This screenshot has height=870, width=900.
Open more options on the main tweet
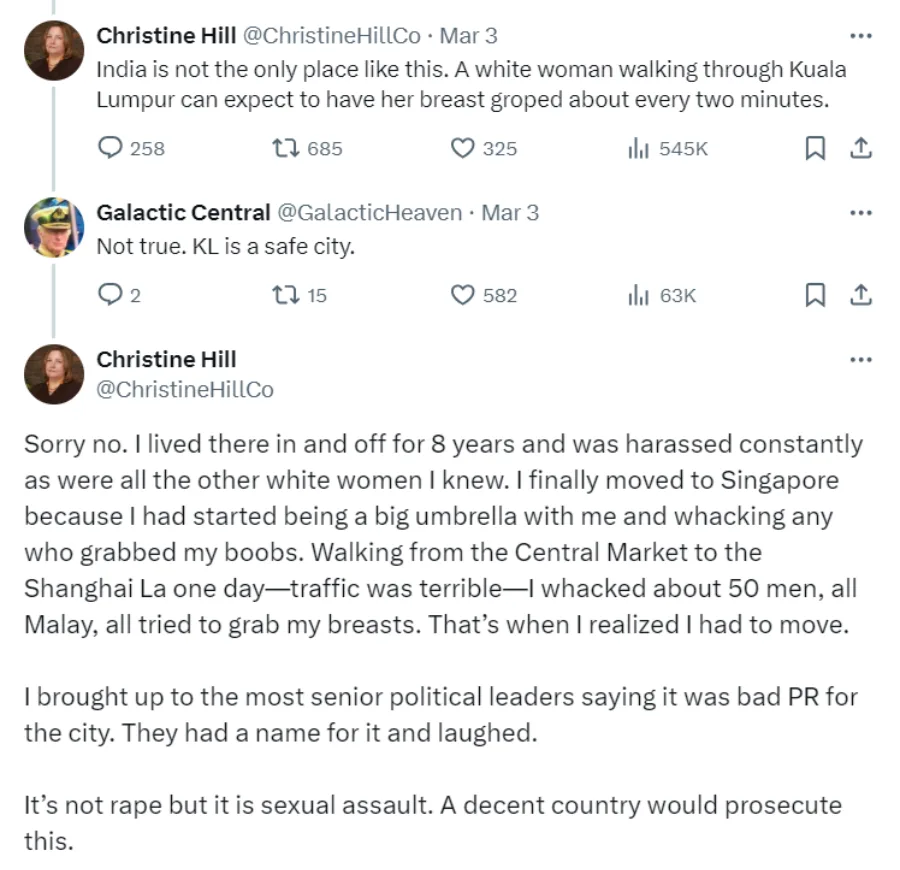[x=860, y=360]
